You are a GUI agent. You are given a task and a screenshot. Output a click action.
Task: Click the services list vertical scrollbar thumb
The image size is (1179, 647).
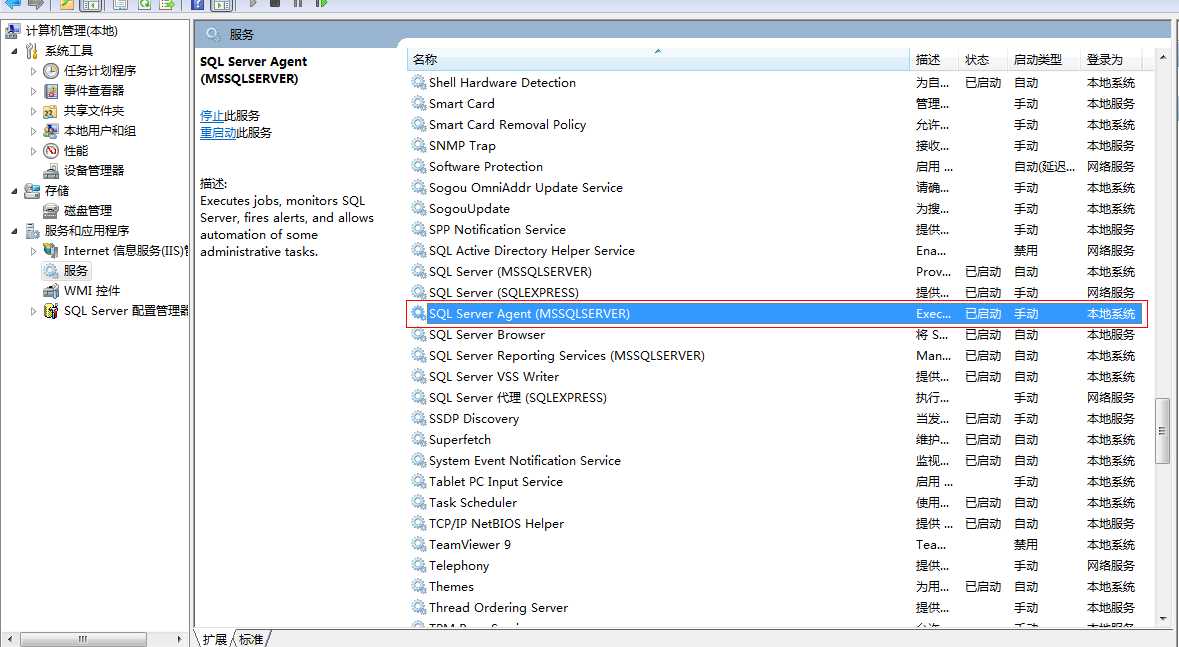pos(1163,431)
